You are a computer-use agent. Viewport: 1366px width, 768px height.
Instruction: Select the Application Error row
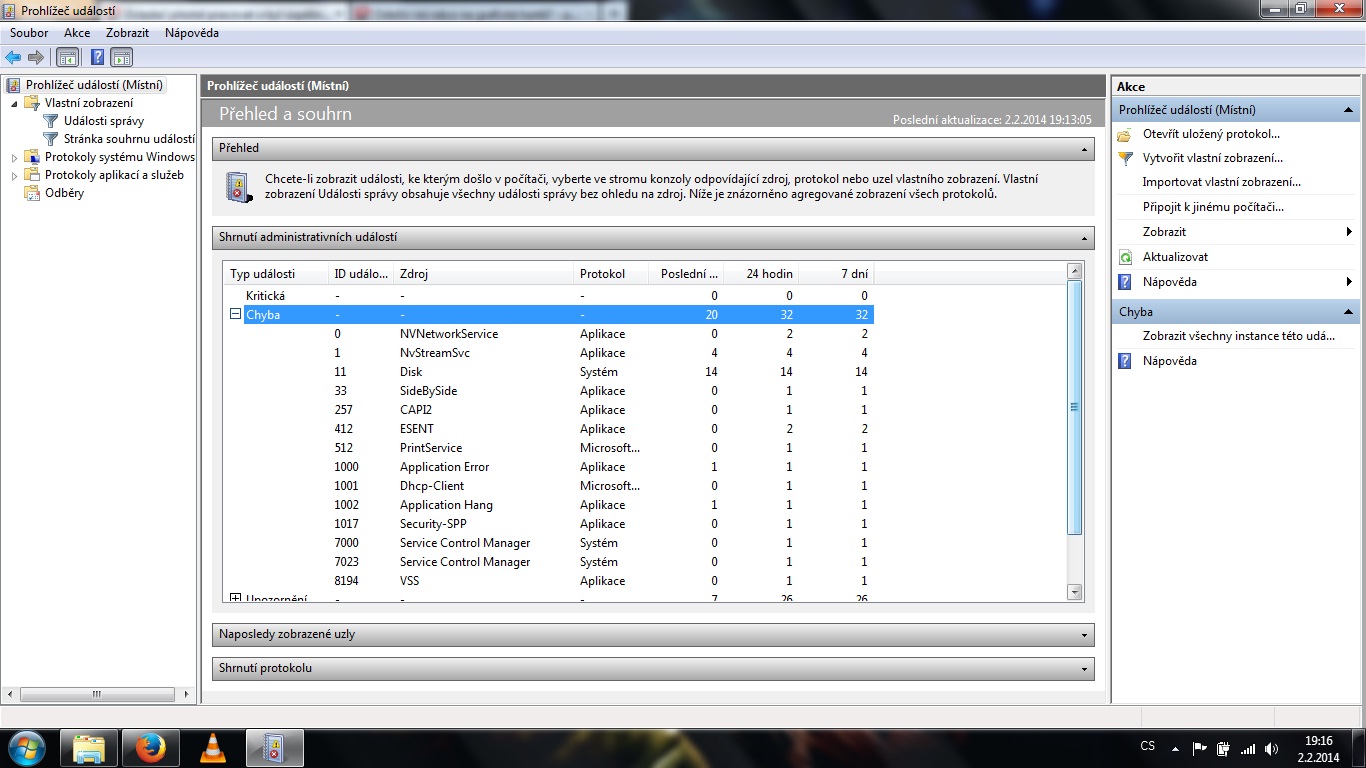click(x=550, y=467)
